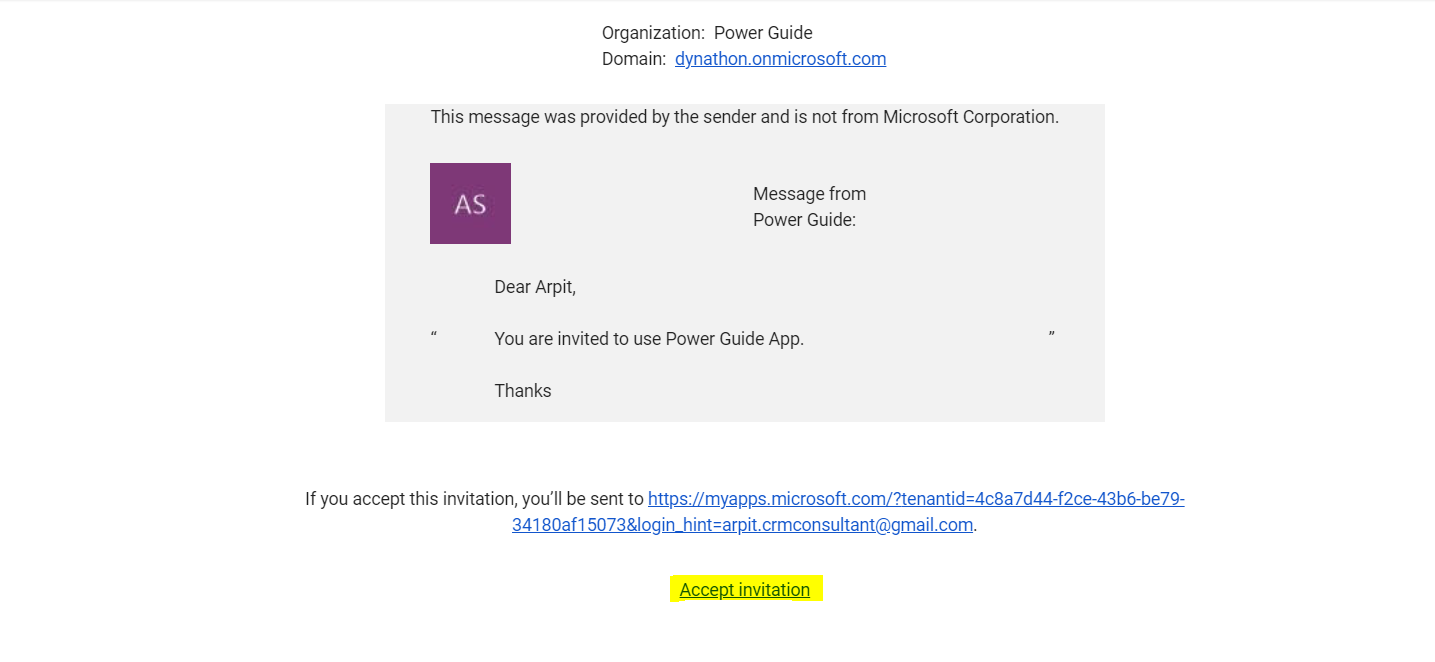Click the "Domain:" label

(634, 59)
